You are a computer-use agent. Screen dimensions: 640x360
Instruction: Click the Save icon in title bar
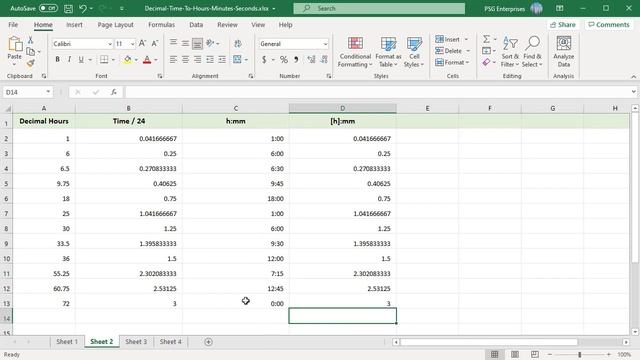[69, 8]
